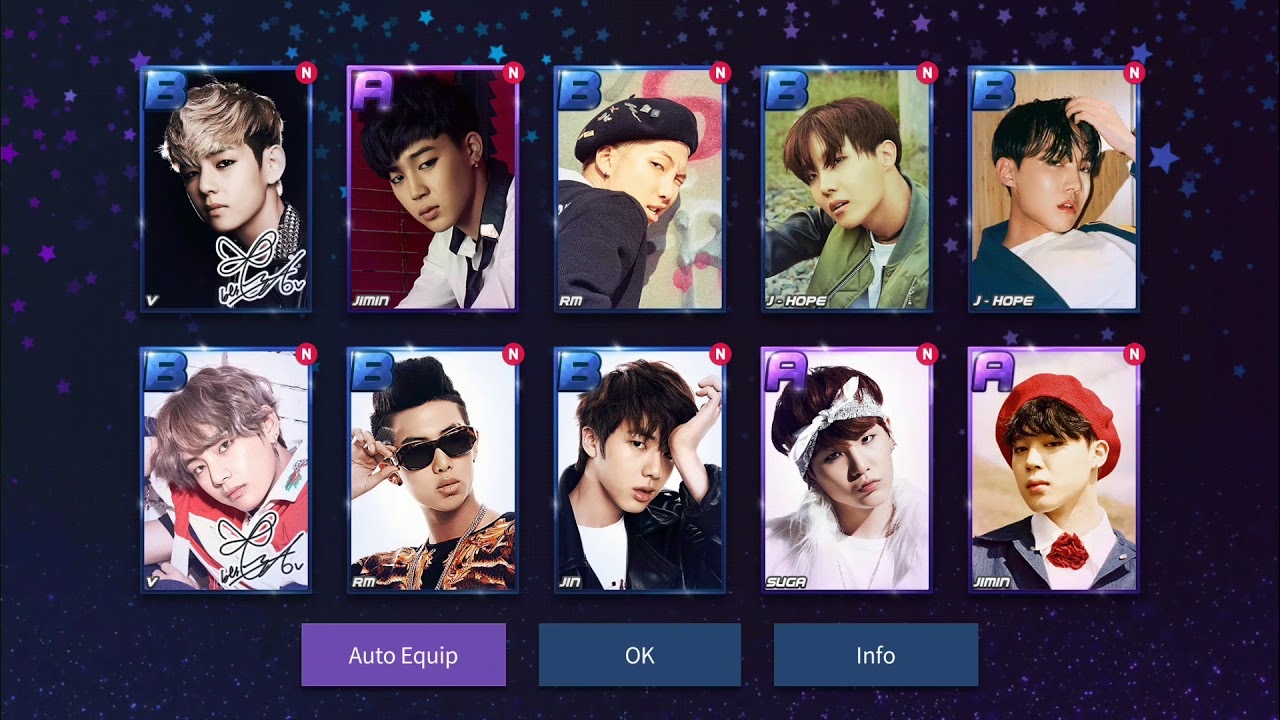Click the Auto Equip button
Viewport: 1280px width, 720px height.
[403, 655]
